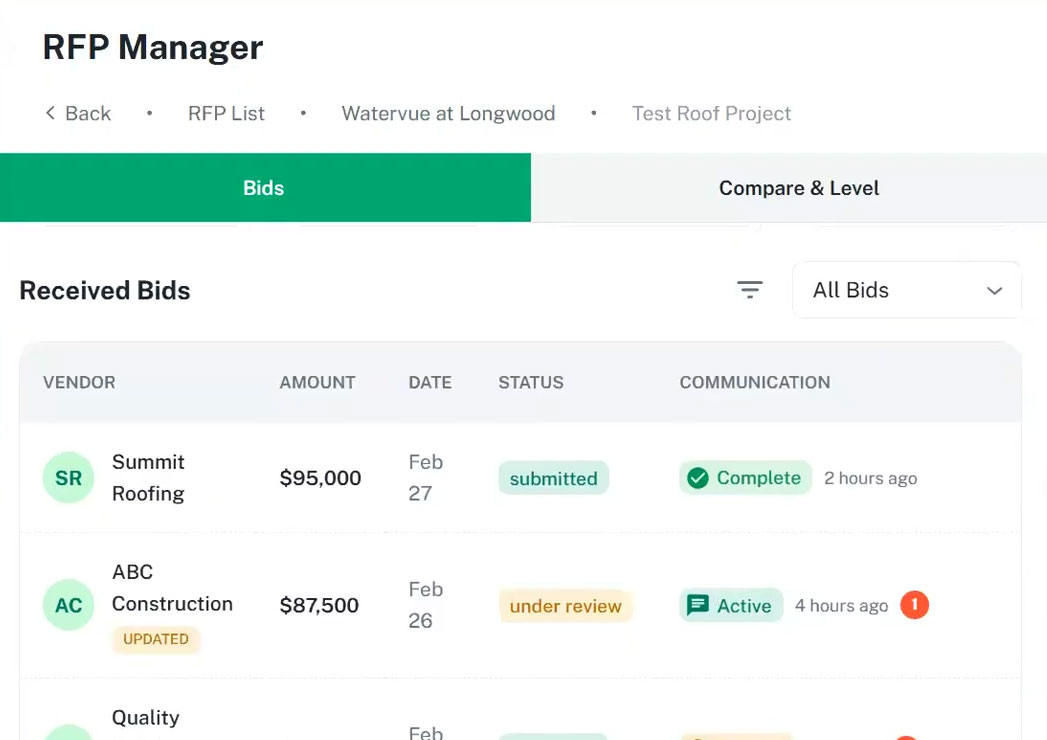Click the RFP Manager title
This screenshot has height=740, width=1047.
click(153, 47)
